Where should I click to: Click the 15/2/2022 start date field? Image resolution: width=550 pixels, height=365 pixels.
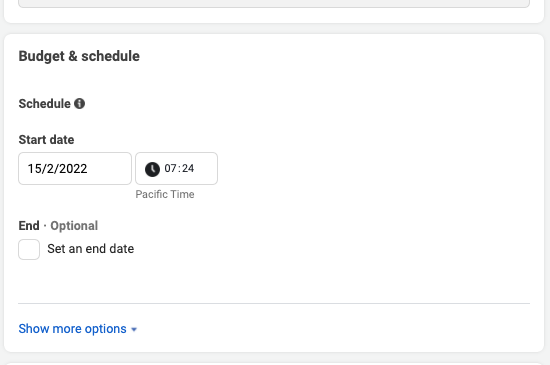75,168
